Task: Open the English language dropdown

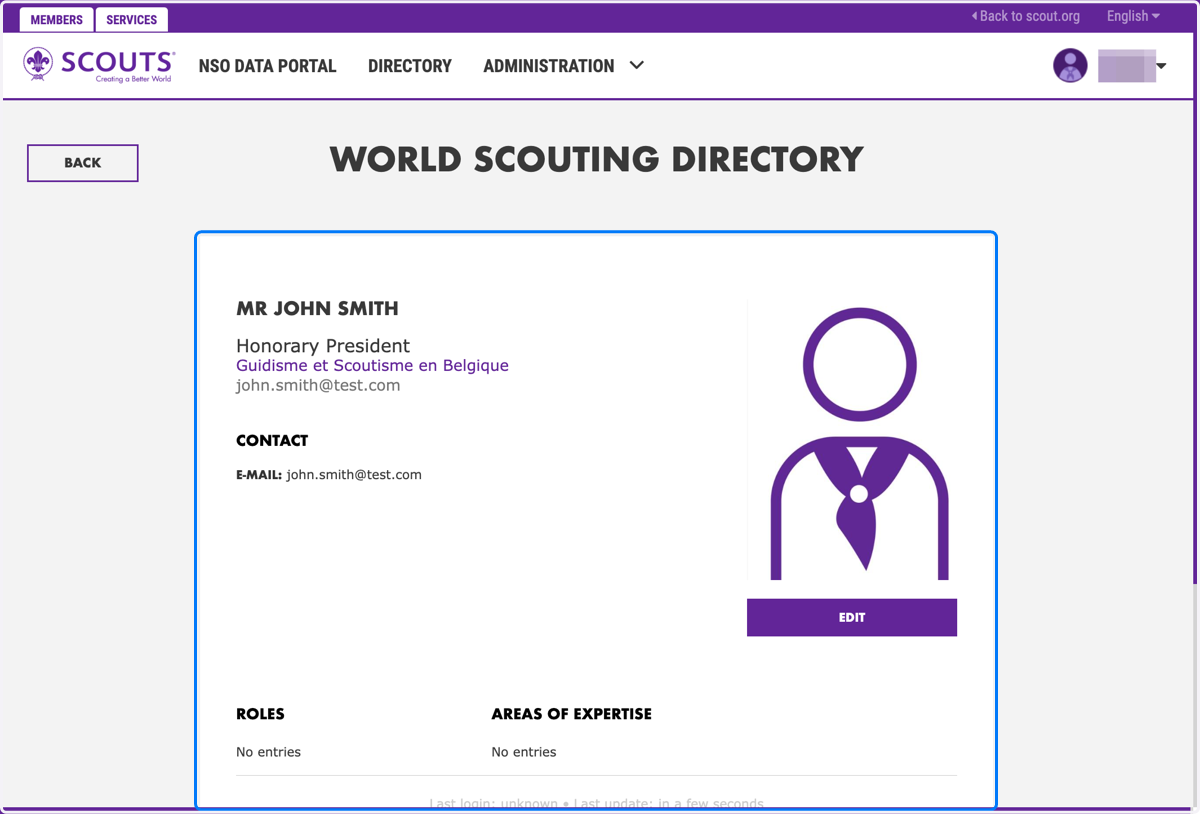Action: pyautogui.click(x=1133, y=16)
